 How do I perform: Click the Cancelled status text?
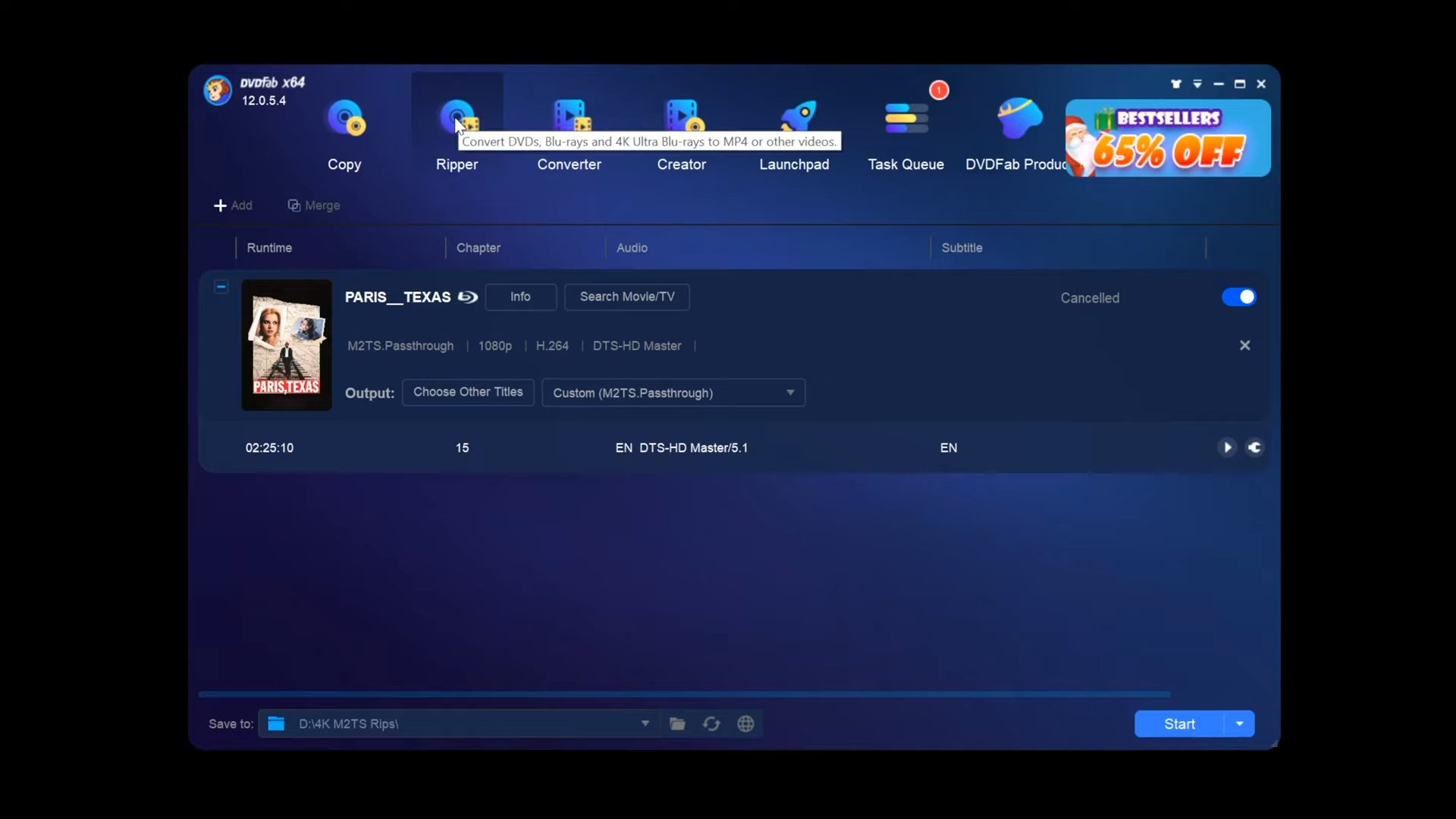click(1090, 298)
